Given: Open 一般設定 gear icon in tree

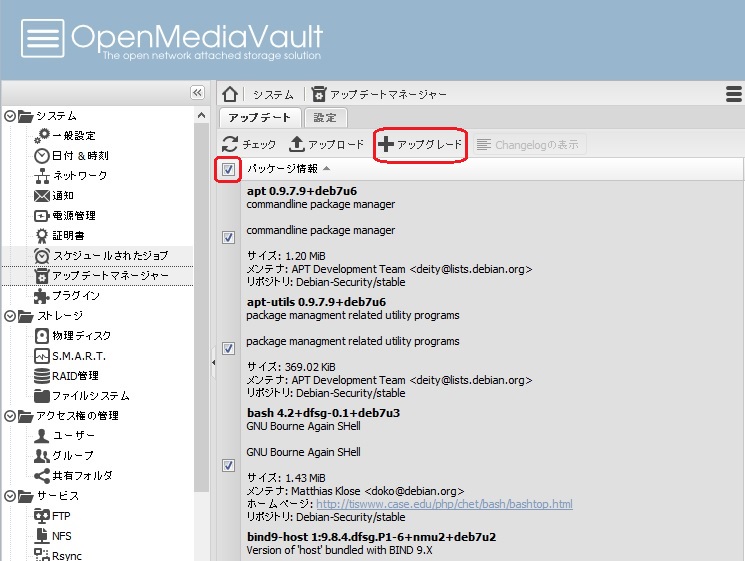Looking at the screenshot, I should click(x=42, y=136).
